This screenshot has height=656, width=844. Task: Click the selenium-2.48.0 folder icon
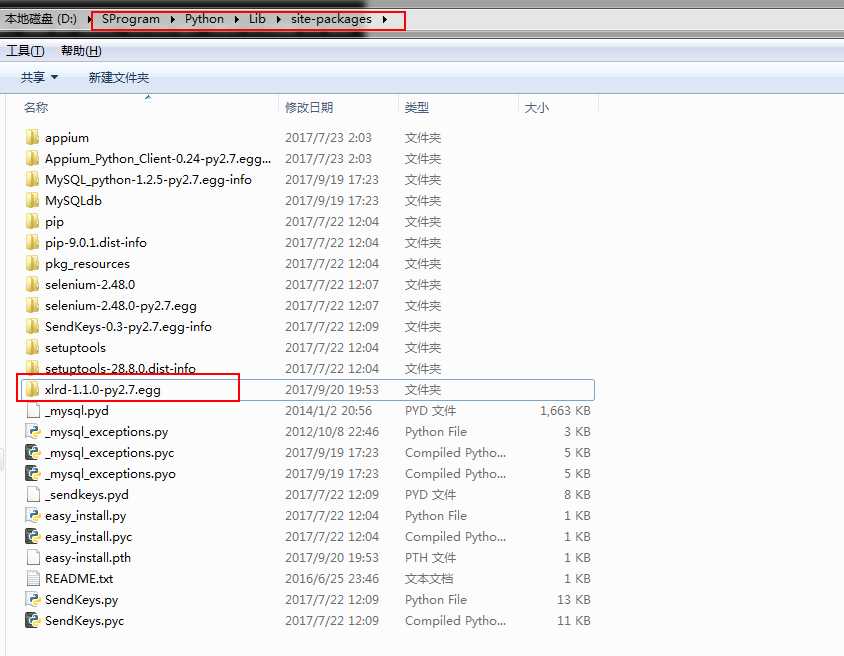tap(32, 285)
